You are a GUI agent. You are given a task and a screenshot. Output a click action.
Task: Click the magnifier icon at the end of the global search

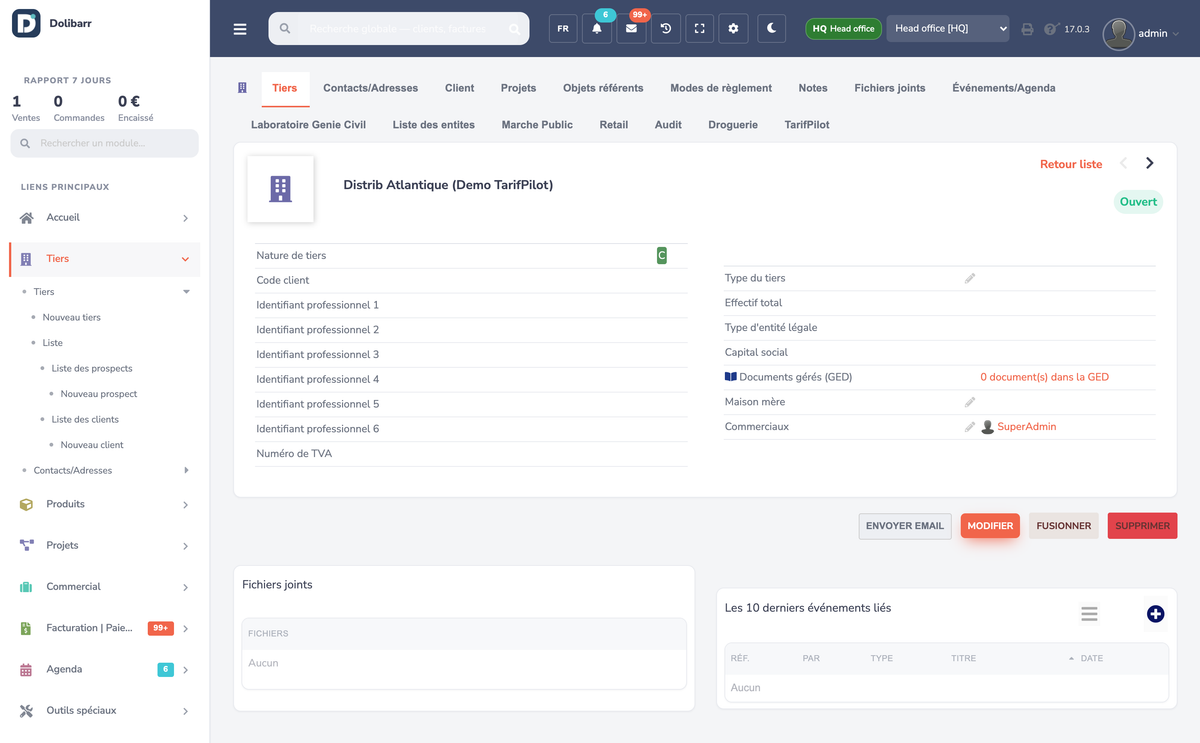point(515,29)
